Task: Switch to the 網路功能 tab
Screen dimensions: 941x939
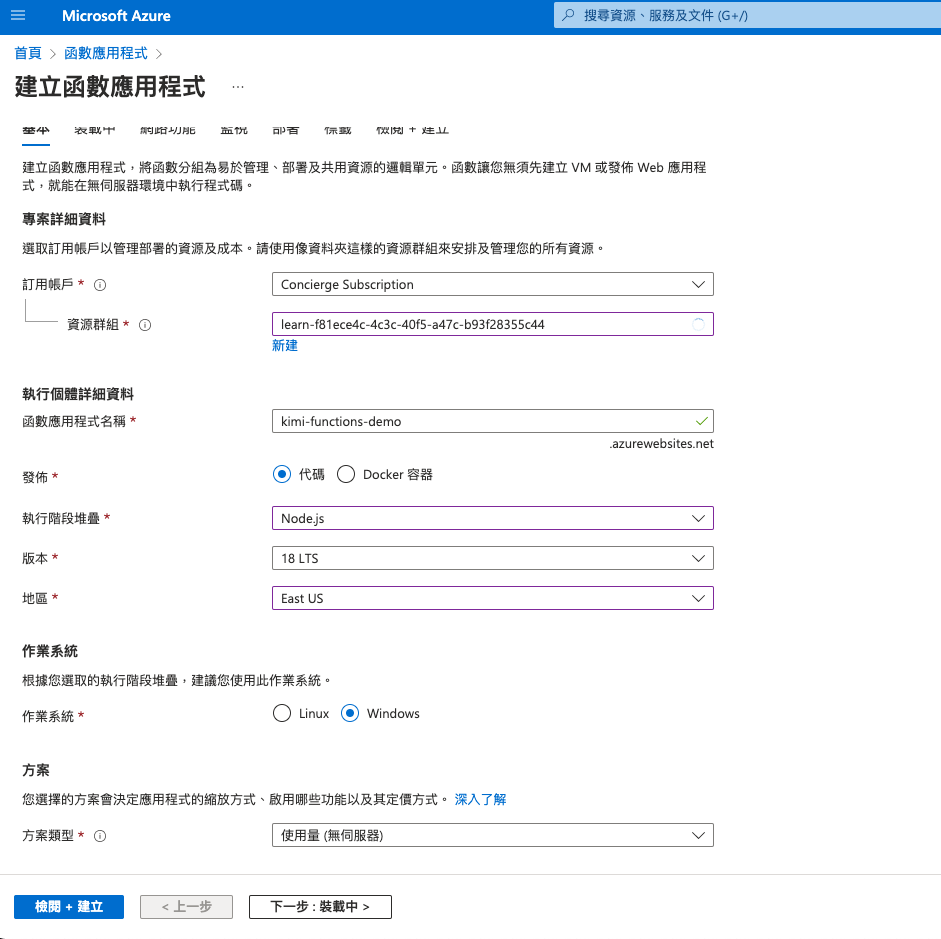Action: pyautogui.click(x=167, y=130)
